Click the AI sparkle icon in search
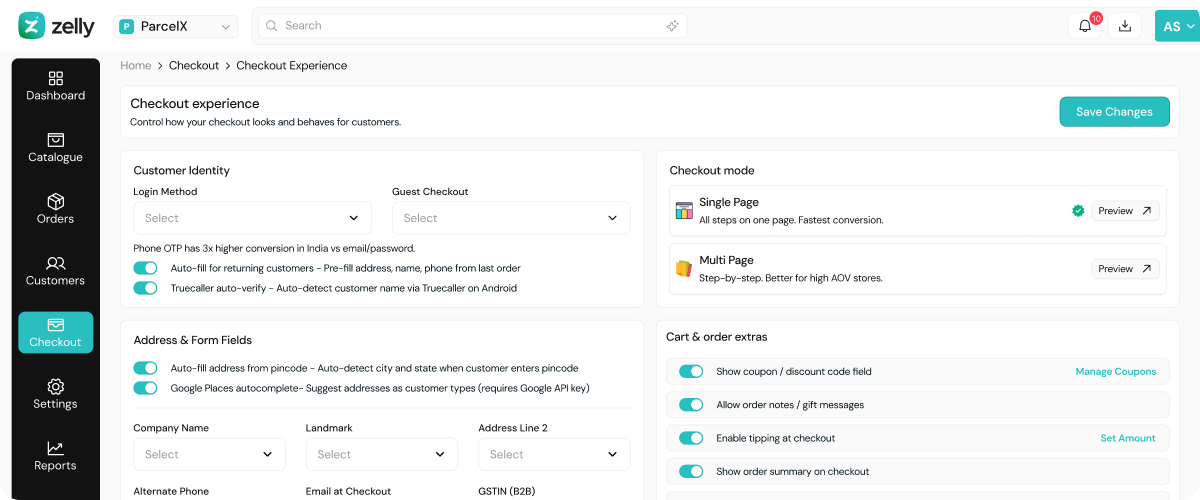 [x=672, y=26]
